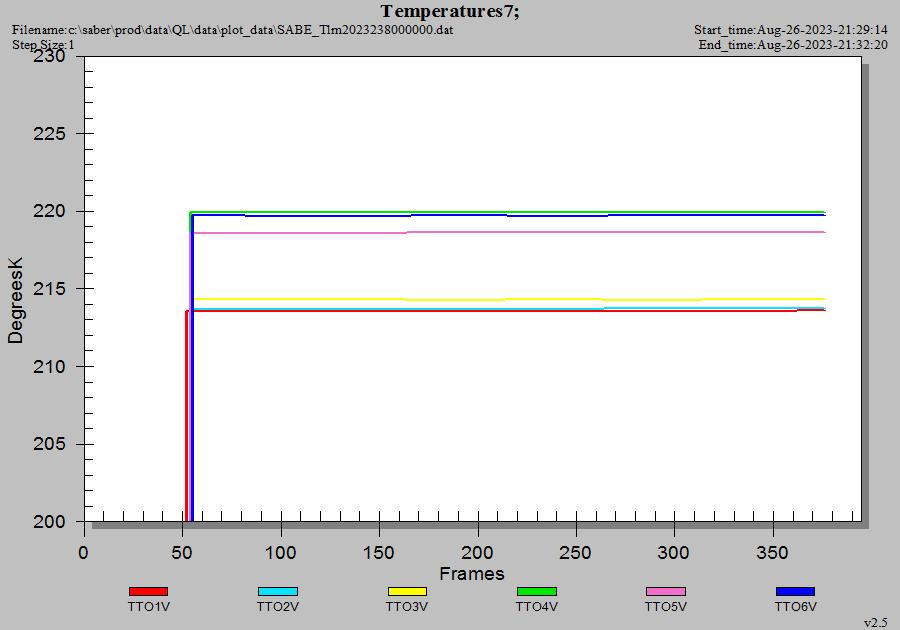Click the 215 y-axis tick label
900x630 pixels.
[49, 289]
